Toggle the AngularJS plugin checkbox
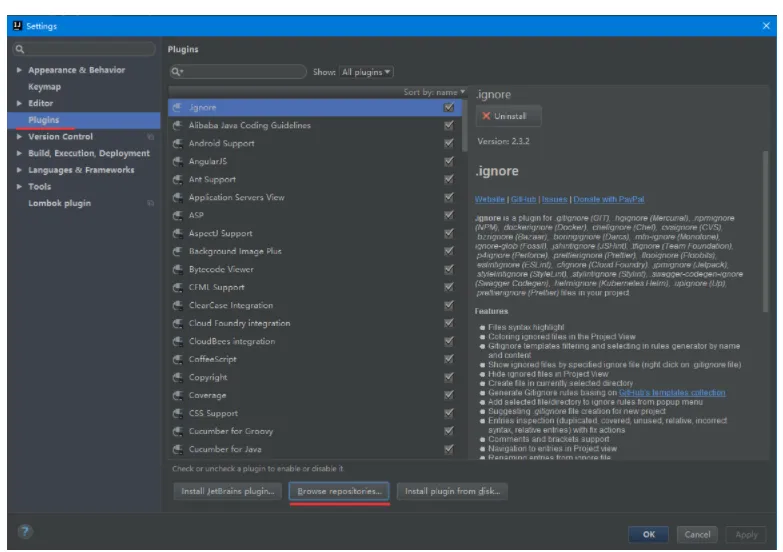783x552 pixels. (449, 161)
